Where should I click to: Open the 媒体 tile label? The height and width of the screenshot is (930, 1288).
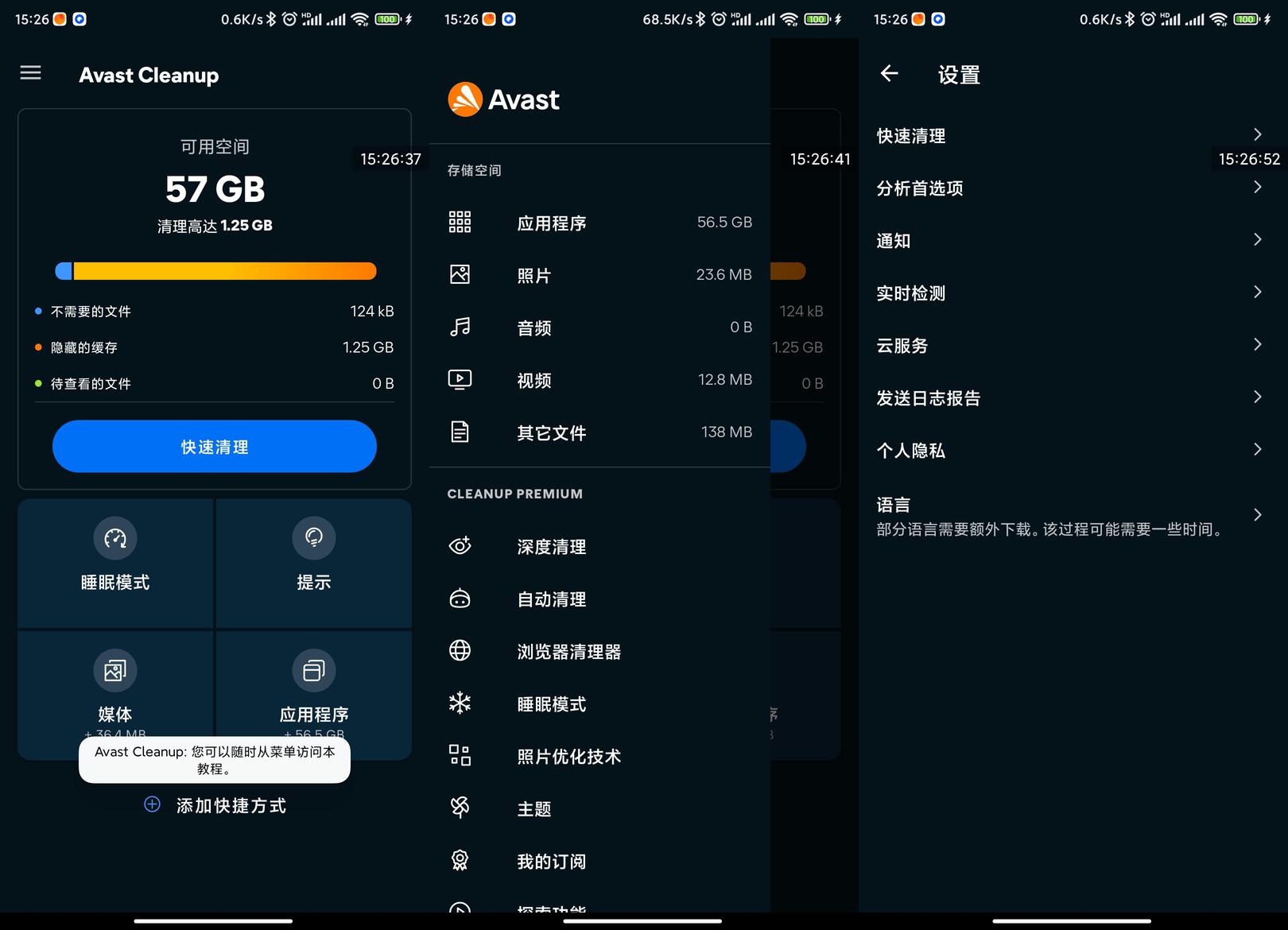(115, 715)
